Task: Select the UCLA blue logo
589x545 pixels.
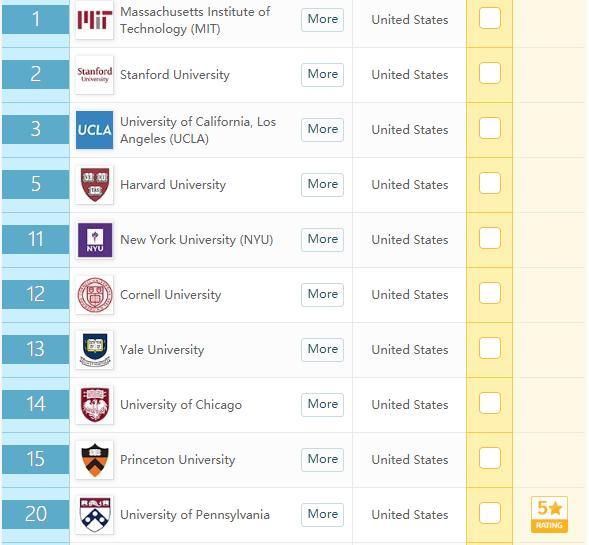Action: click(x=94, y=130)
